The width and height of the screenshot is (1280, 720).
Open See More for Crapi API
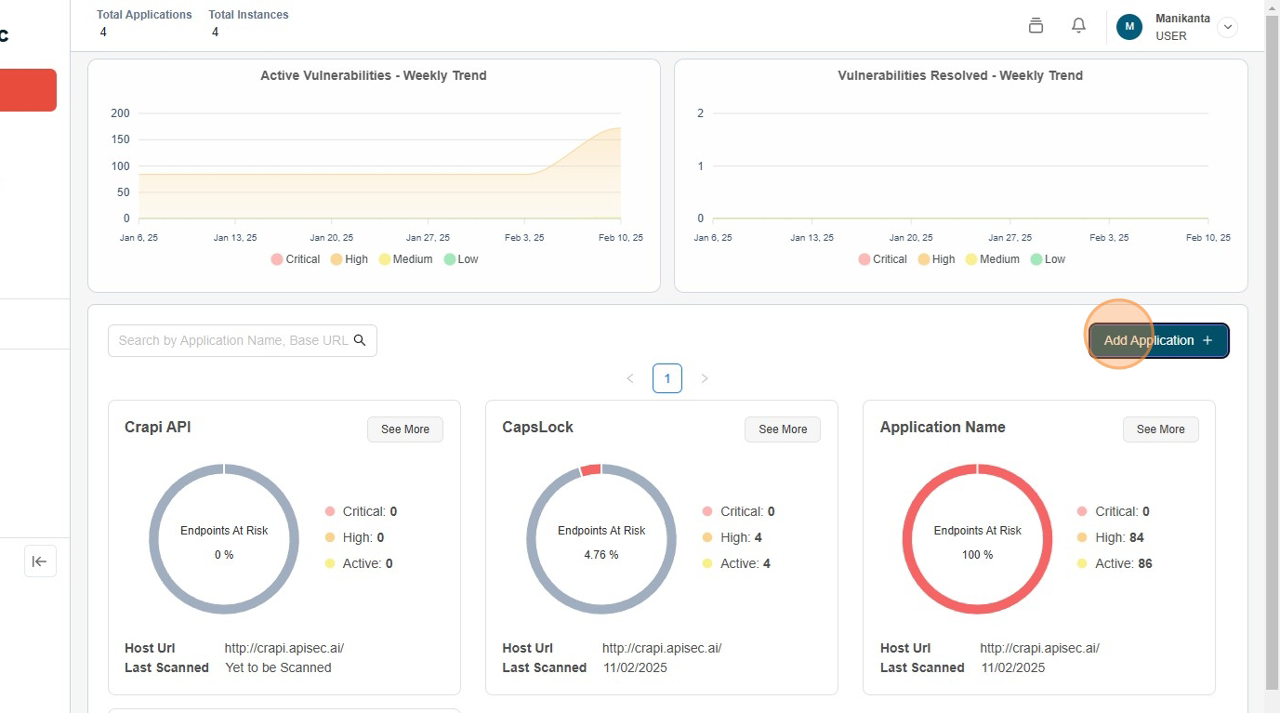coord(405,429)
